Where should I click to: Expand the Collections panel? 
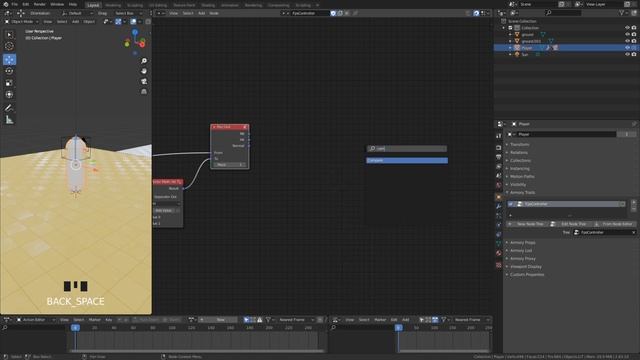click(x=520, y=160)
